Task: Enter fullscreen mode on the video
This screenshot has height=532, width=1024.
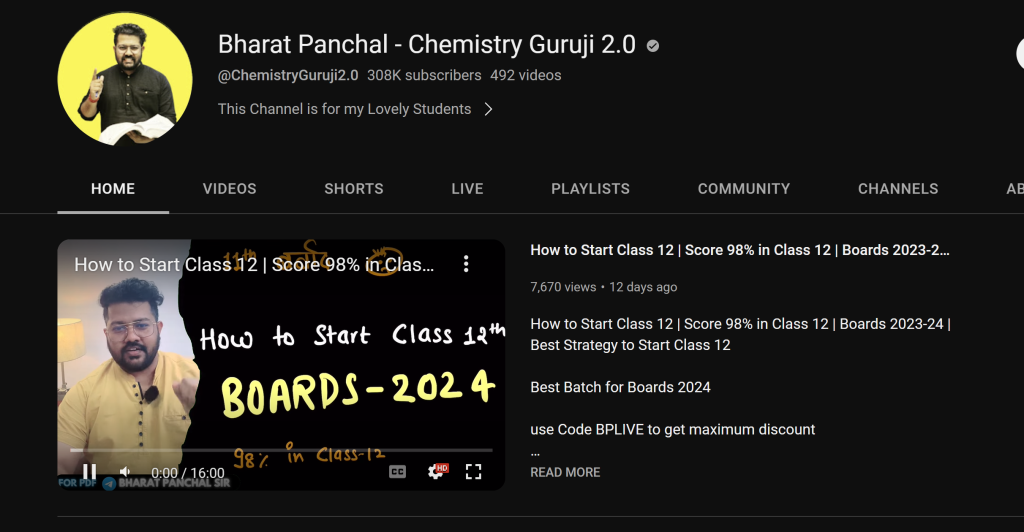Action: pyautogui.click(x=473, y=472)
